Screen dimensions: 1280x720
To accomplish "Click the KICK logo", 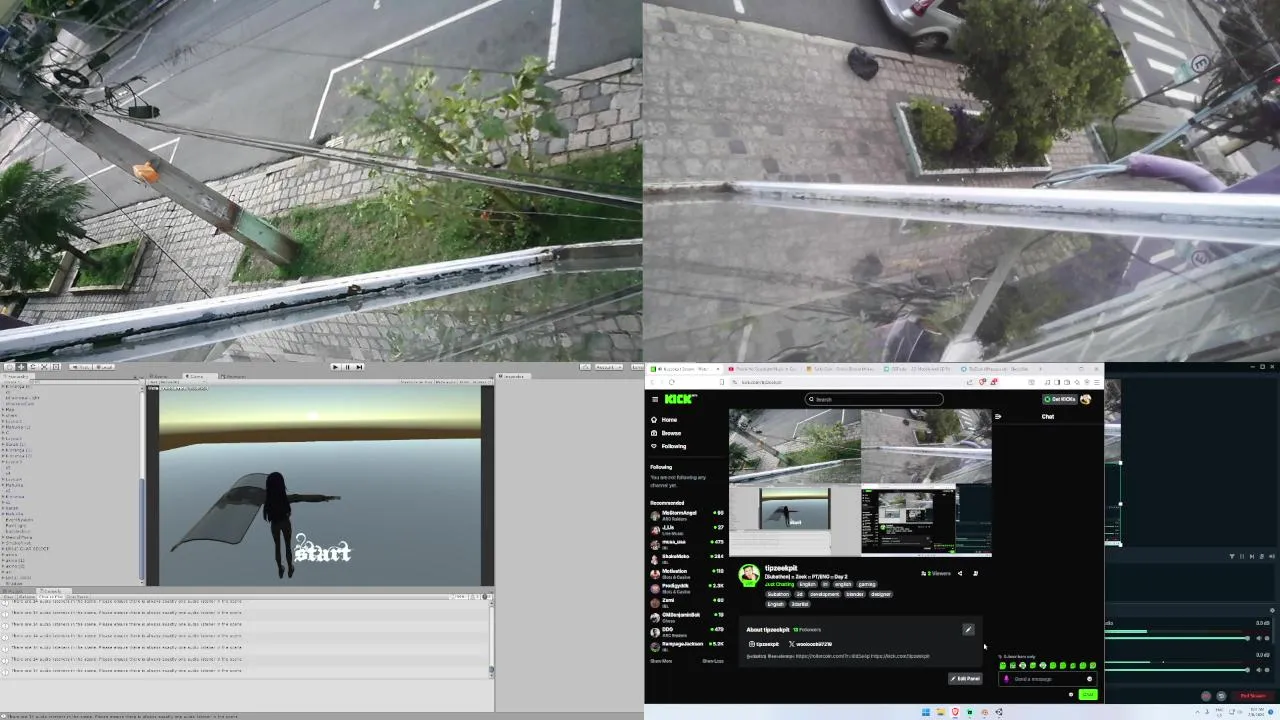I will [680, 399].
